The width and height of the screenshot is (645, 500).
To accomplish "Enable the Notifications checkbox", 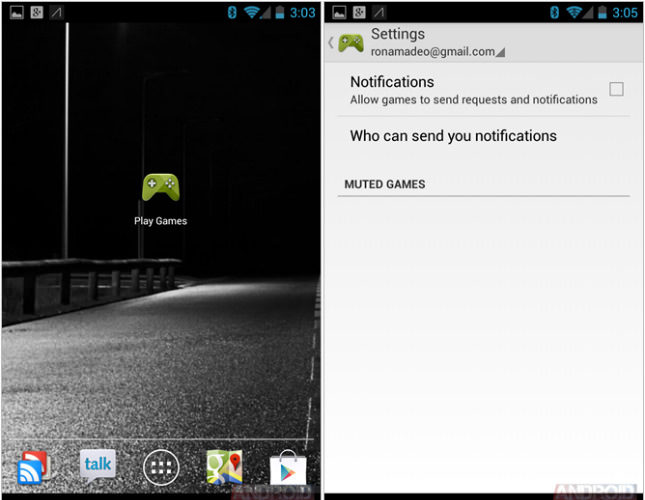I will pyautogui.click(x=616, y=89).
